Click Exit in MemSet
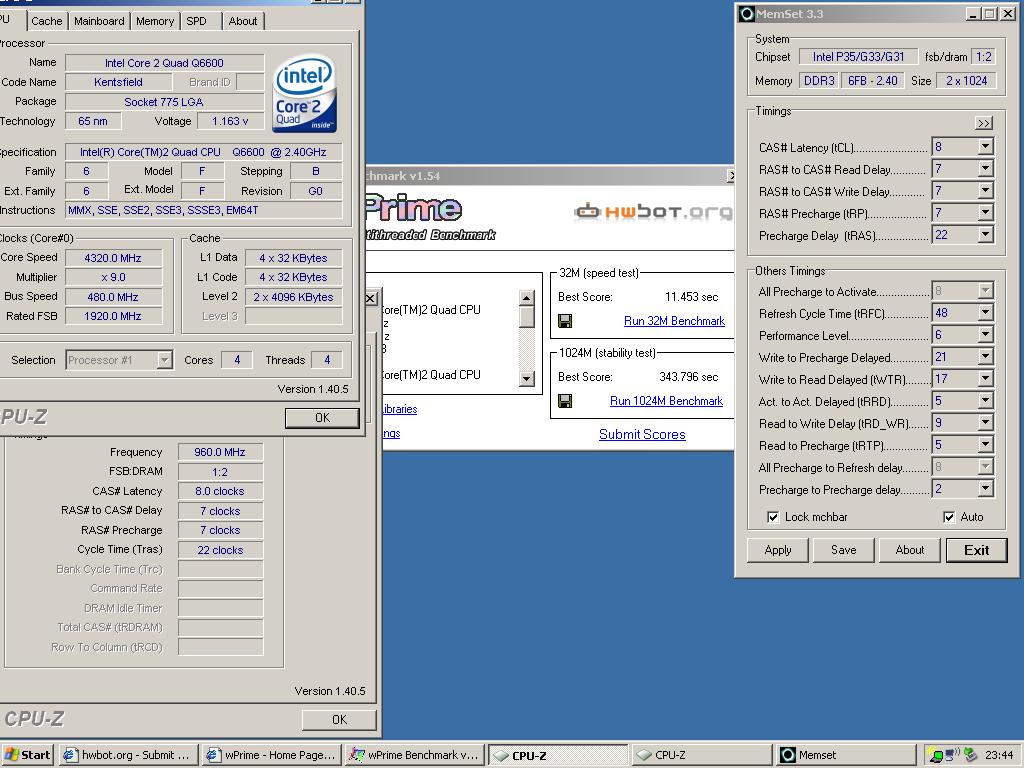The height and width of the screenshot is (768, 1024). [977, 550]
